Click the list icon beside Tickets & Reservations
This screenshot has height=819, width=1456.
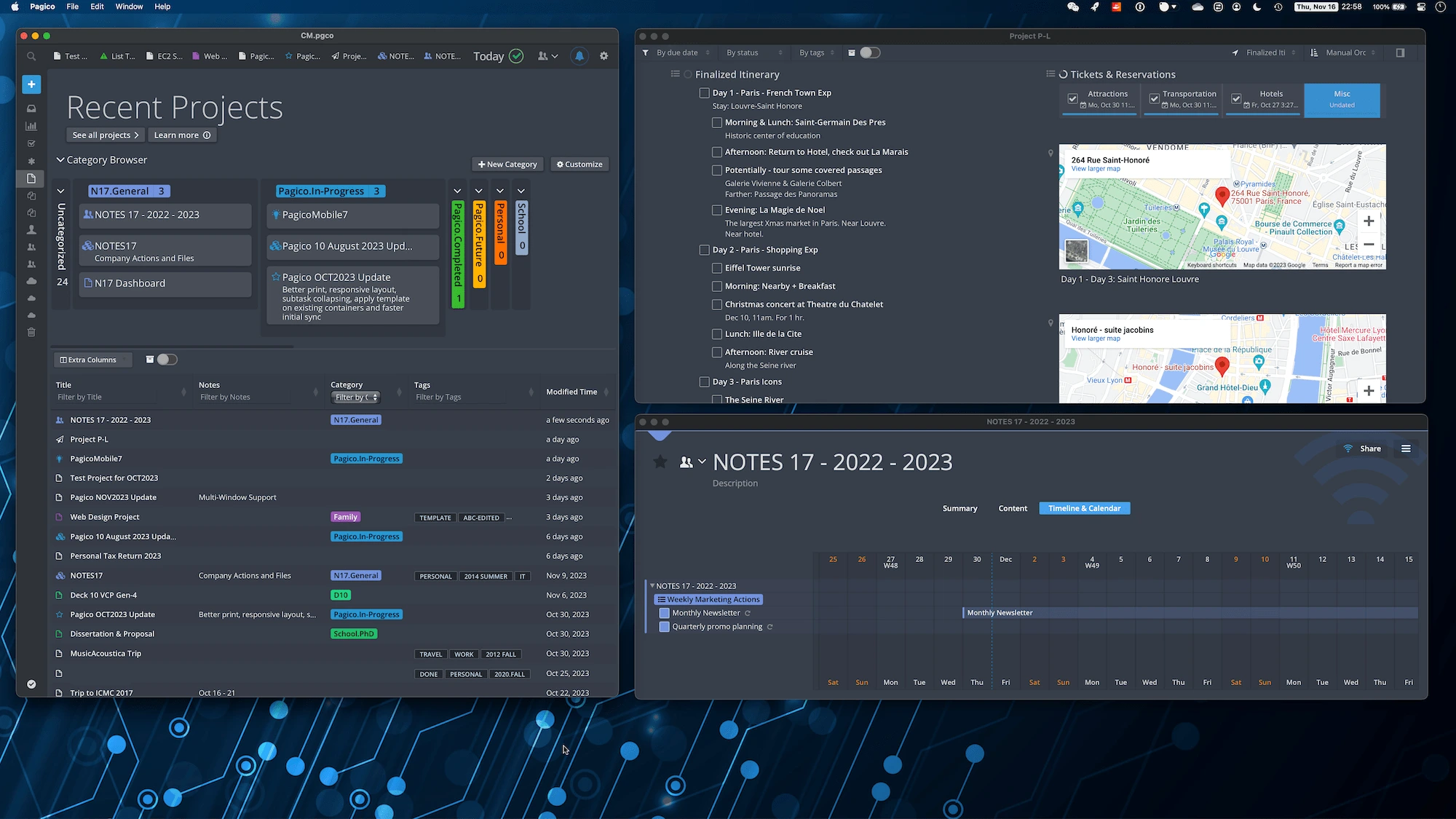[x=1051, y=74]
